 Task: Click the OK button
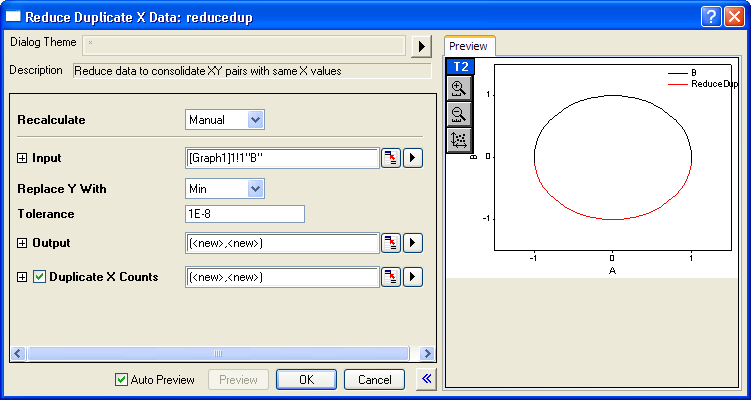pos(306,380)
